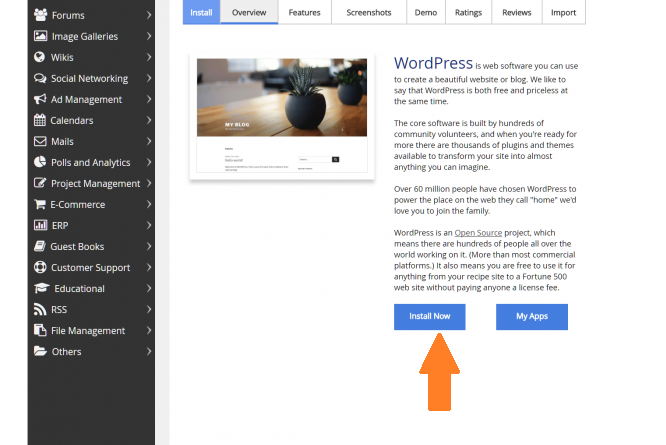Screen dimensions: 666x445
Task: Select the Customer Support label
Action: pyautogui.click(x=90, y=268)
